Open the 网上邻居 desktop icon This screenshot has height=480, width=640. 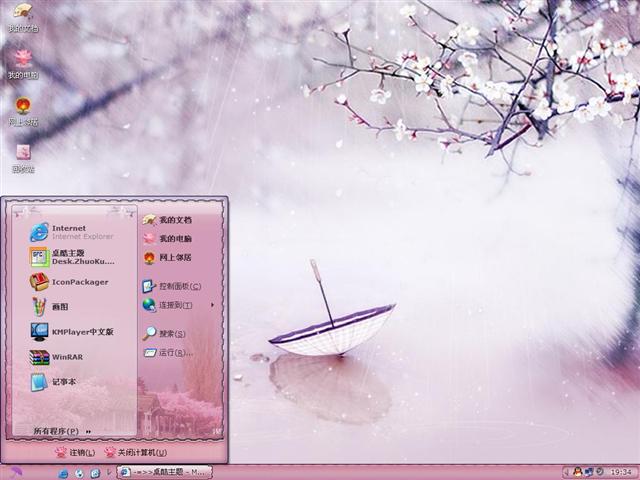click(23, 112)
